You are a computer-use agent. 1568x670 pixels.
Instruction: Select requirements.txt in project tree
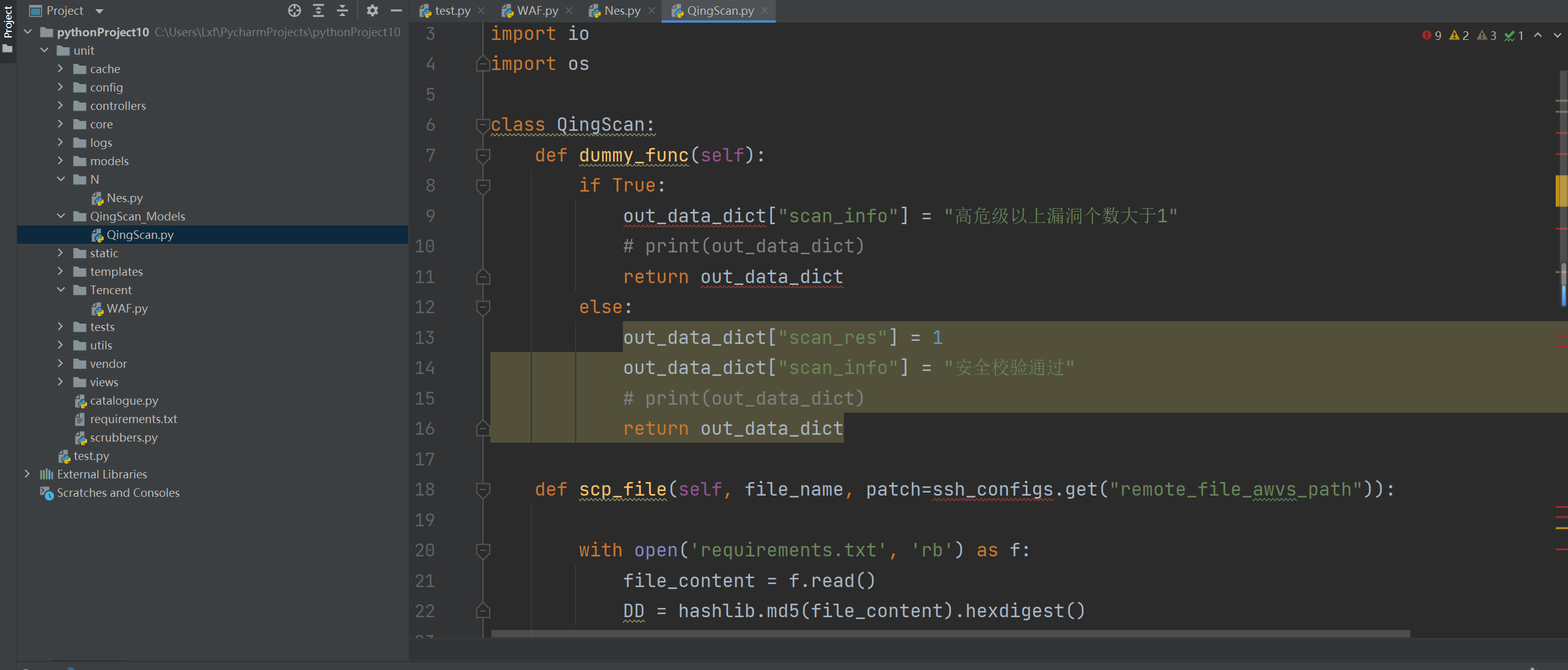click(x=212, y=419)
